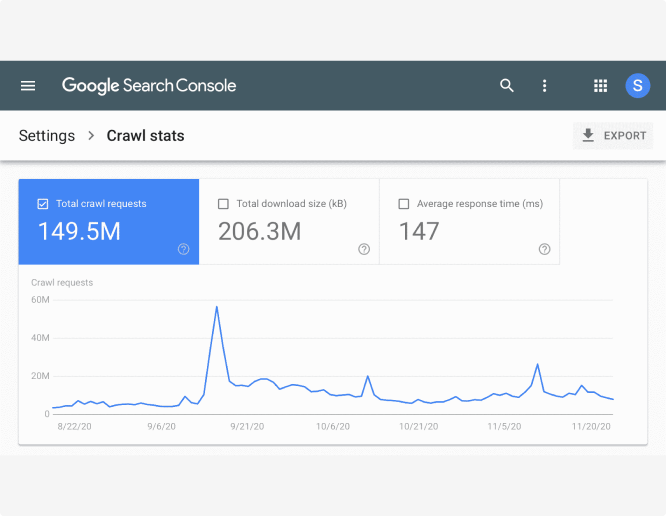Viewport: 666px width, 516px height.
Task: Select the 149.5M crawl requests value
Action: [x=79, y=232]
